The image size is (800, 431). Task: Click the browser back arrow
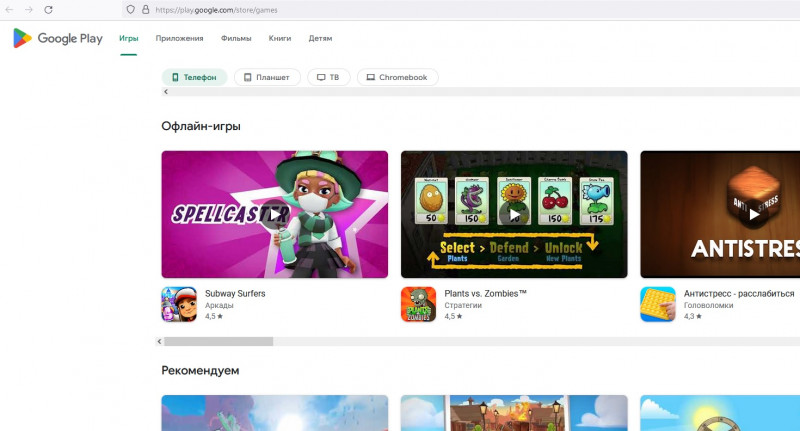(x=9, y=10)
